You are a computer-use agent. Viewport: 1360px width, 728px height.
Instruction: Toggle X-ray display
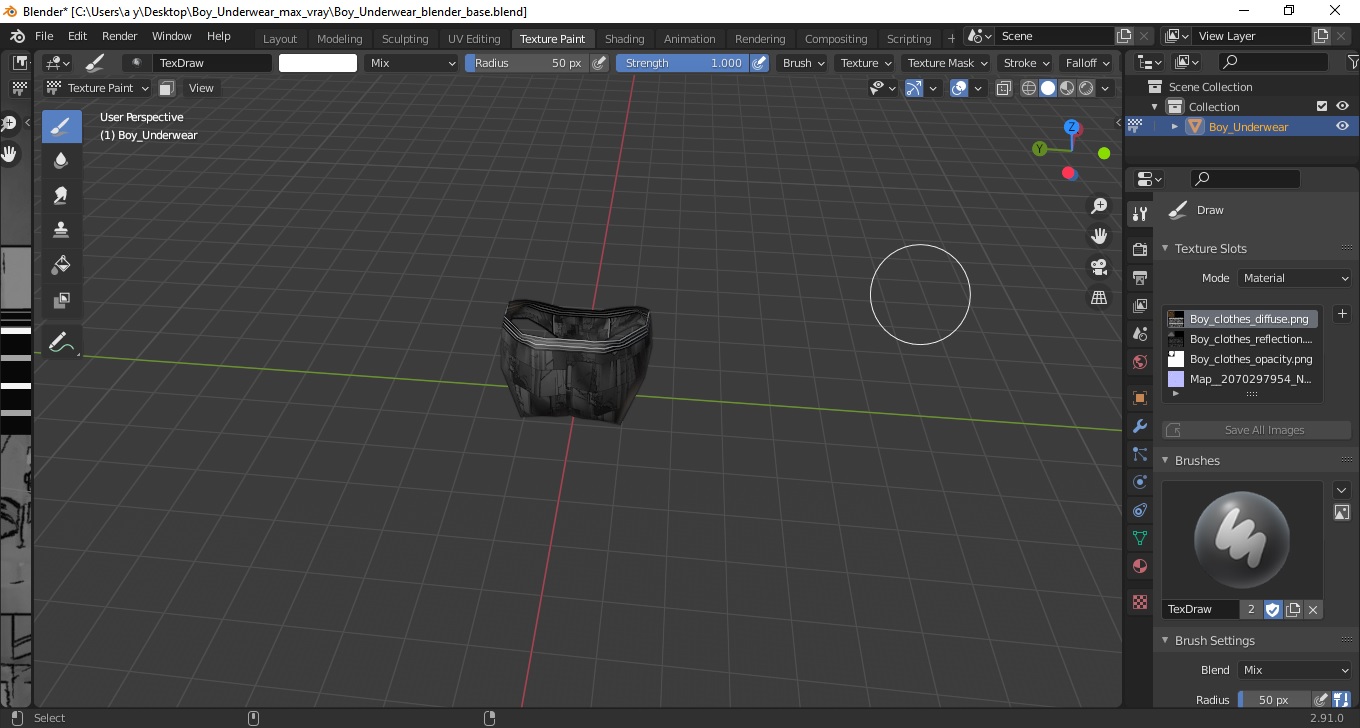tap(1004, 88)
